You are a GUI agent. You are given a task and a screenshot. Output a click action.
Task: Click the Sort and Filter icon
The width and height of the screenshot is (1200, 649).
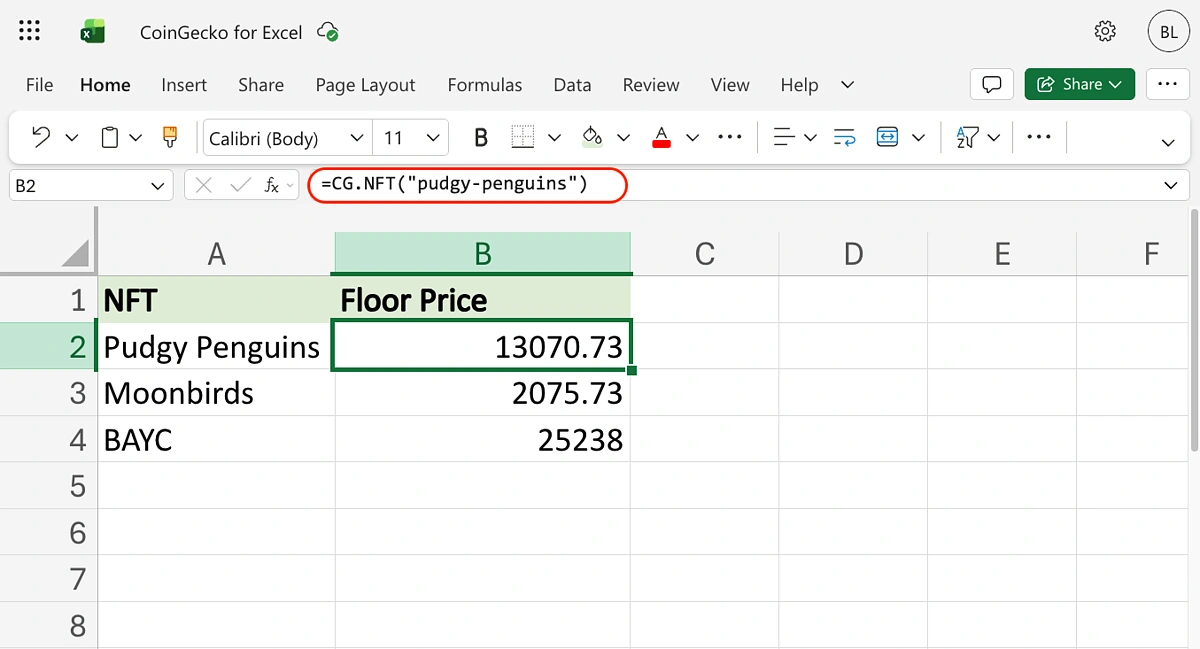966,137
